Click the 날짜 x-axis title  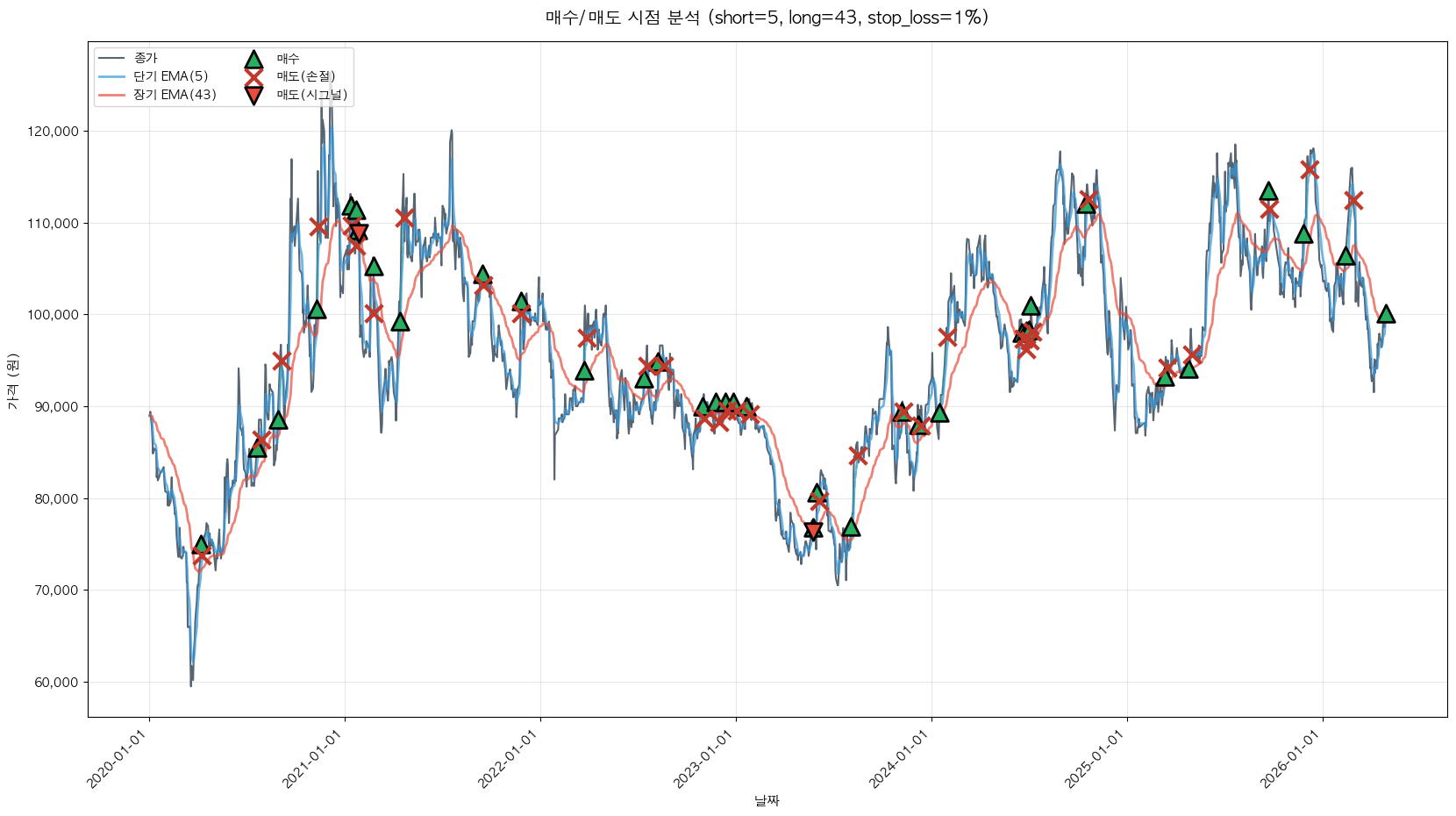pos(767,800)
